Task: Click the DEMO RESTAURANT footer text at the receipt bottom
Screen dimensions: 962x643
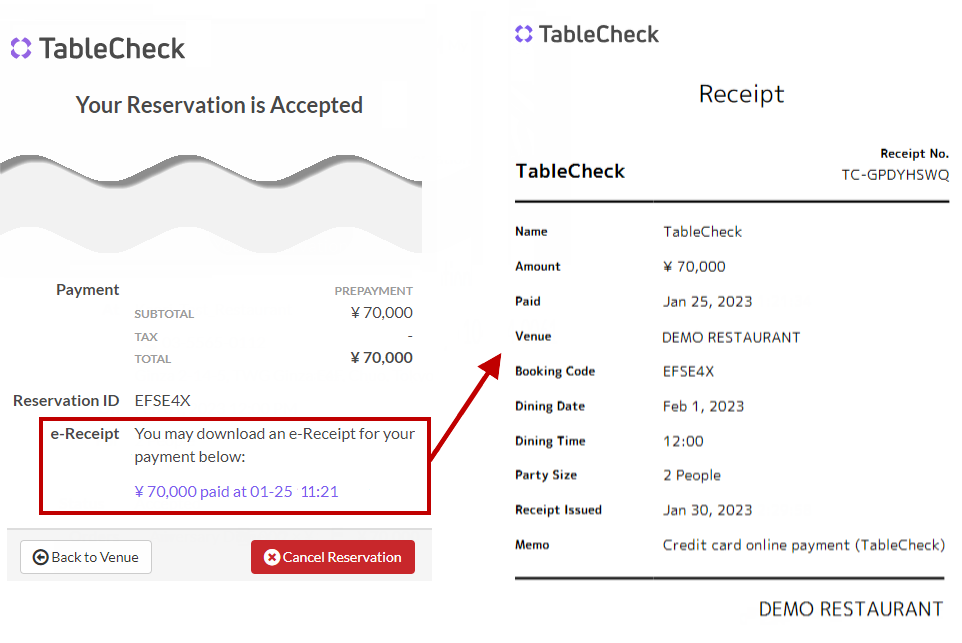Action: click(x=850, y=609)
